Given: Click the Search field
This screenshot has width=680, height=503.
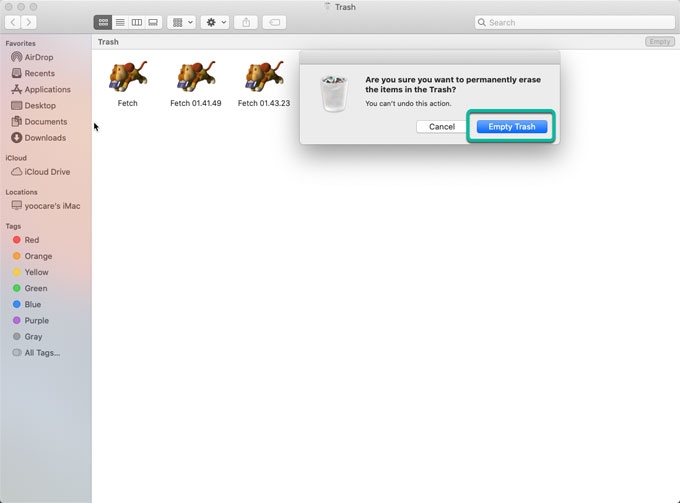Looking at the screenshot, I should click(572, 22).
